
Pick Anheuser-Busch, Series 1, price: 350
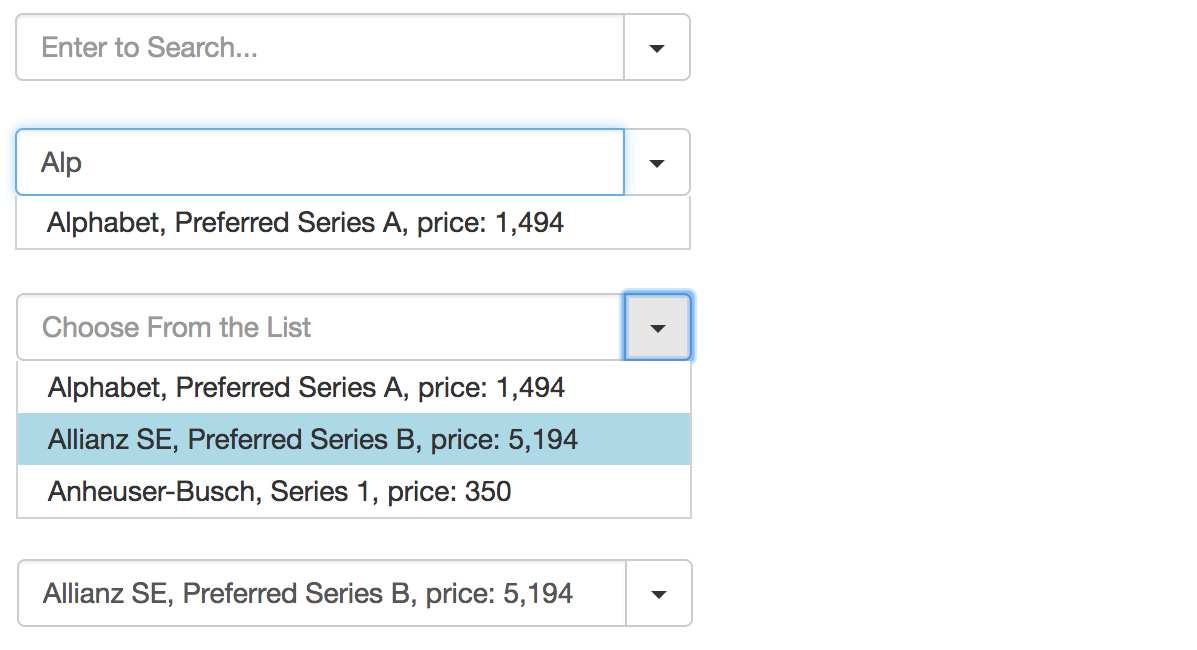(x=354, y=491)
